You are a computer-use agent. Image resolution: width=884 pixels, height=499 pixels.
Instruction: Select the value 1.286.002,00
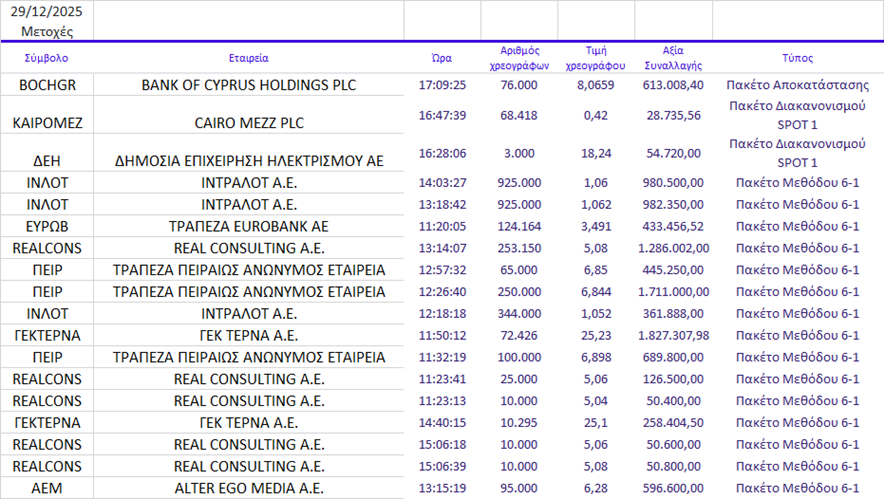(x=673, y=248)
